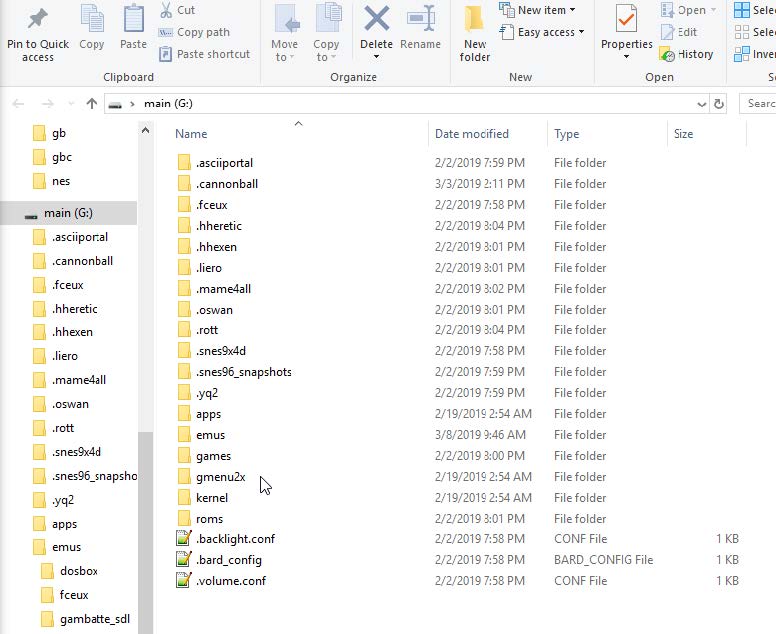Viewport: 776px width, 634px height.
Task: Click the Back navigation arrow
Action: [x=18, y=103]
